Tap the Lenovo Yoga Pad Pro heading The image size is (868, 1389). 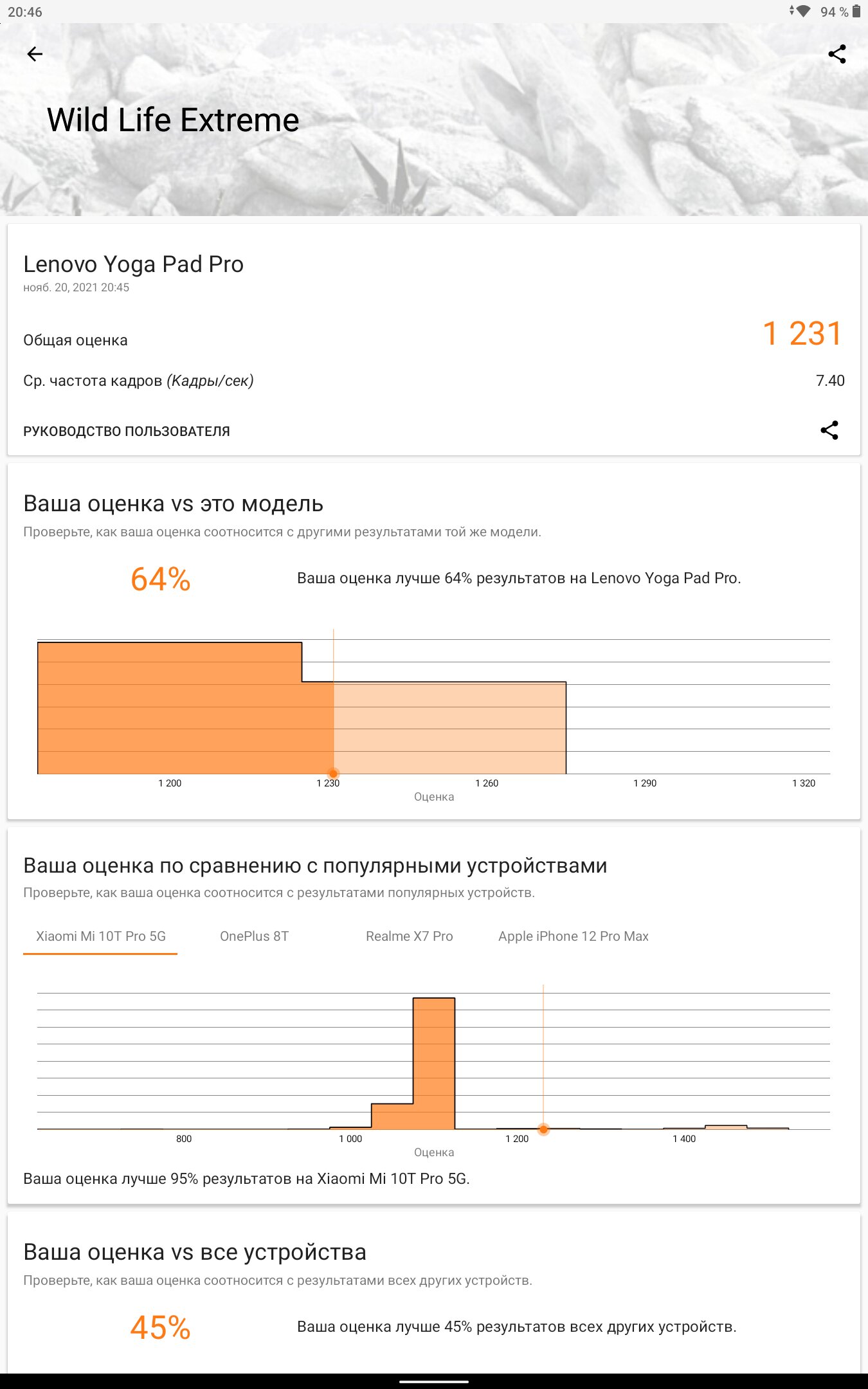point(133,264)
